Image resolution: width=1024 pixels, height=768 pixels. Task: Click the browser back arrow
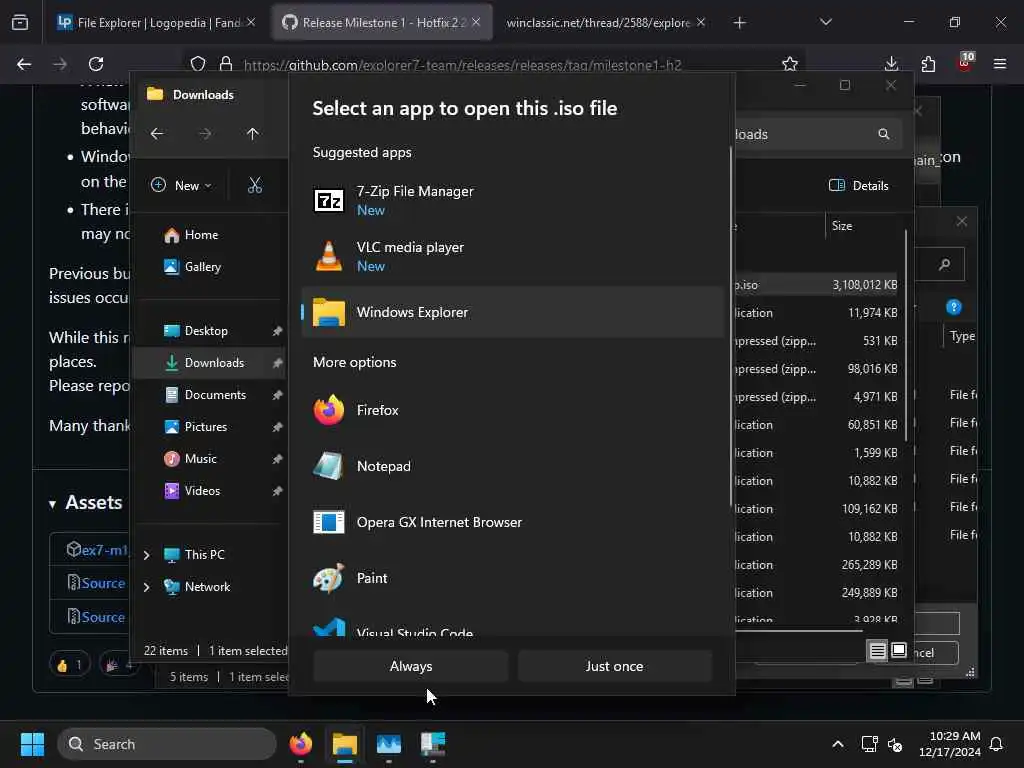[x=24, y=64]
